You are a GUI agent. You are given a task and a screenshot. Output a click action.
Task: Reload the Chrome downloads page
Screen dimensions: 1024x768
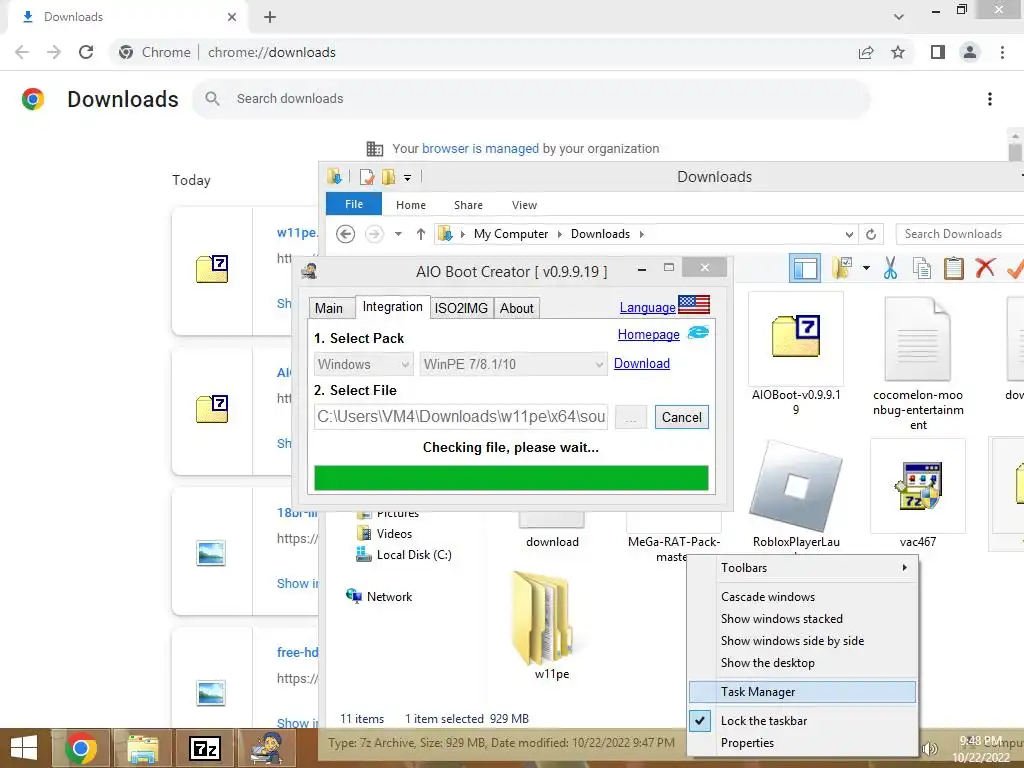pyautogui.click(x=86, y=52)
